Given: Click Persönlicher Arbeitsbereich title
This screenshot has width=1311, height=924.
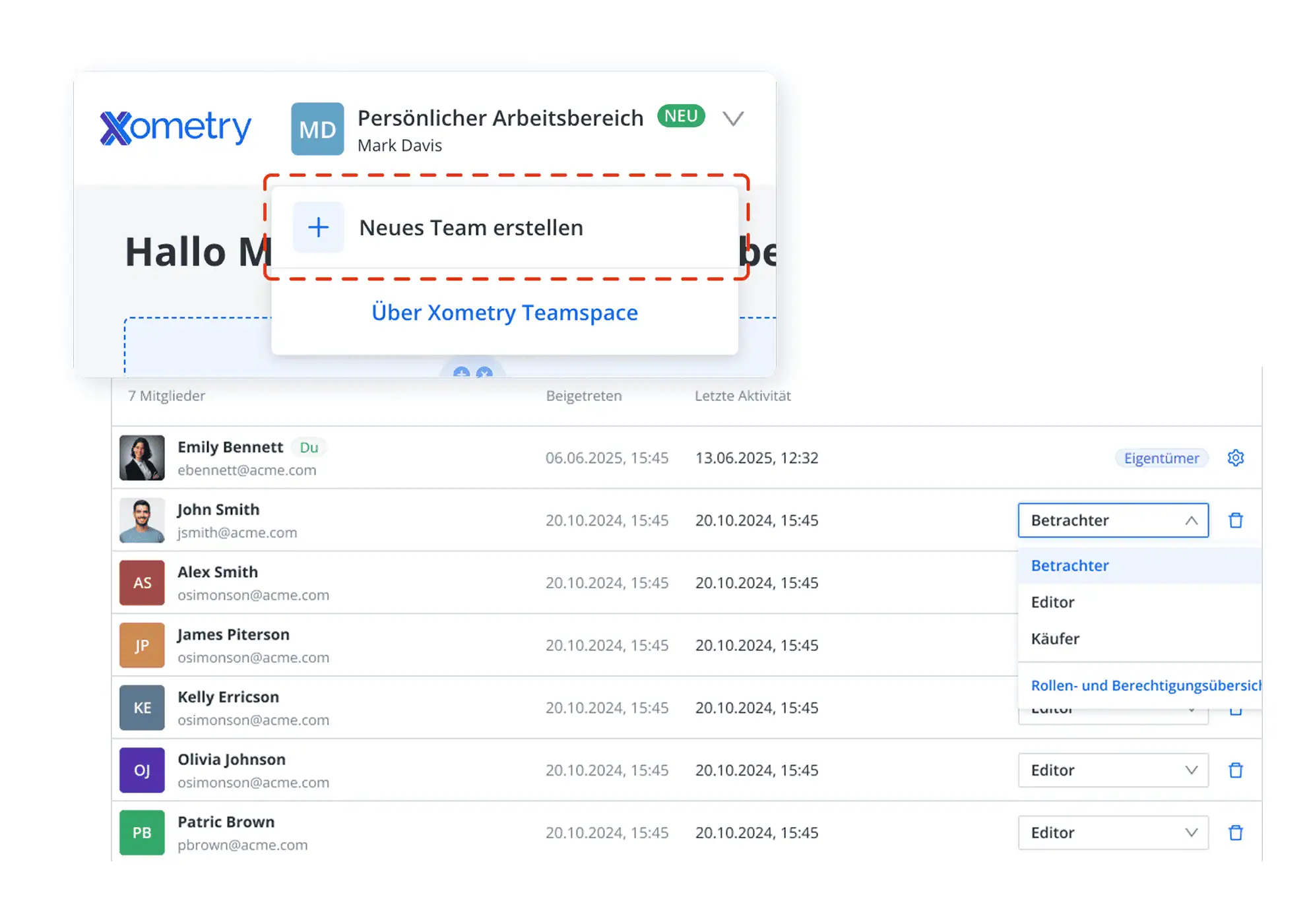Looking at the screenshot, I should [500, 118].
